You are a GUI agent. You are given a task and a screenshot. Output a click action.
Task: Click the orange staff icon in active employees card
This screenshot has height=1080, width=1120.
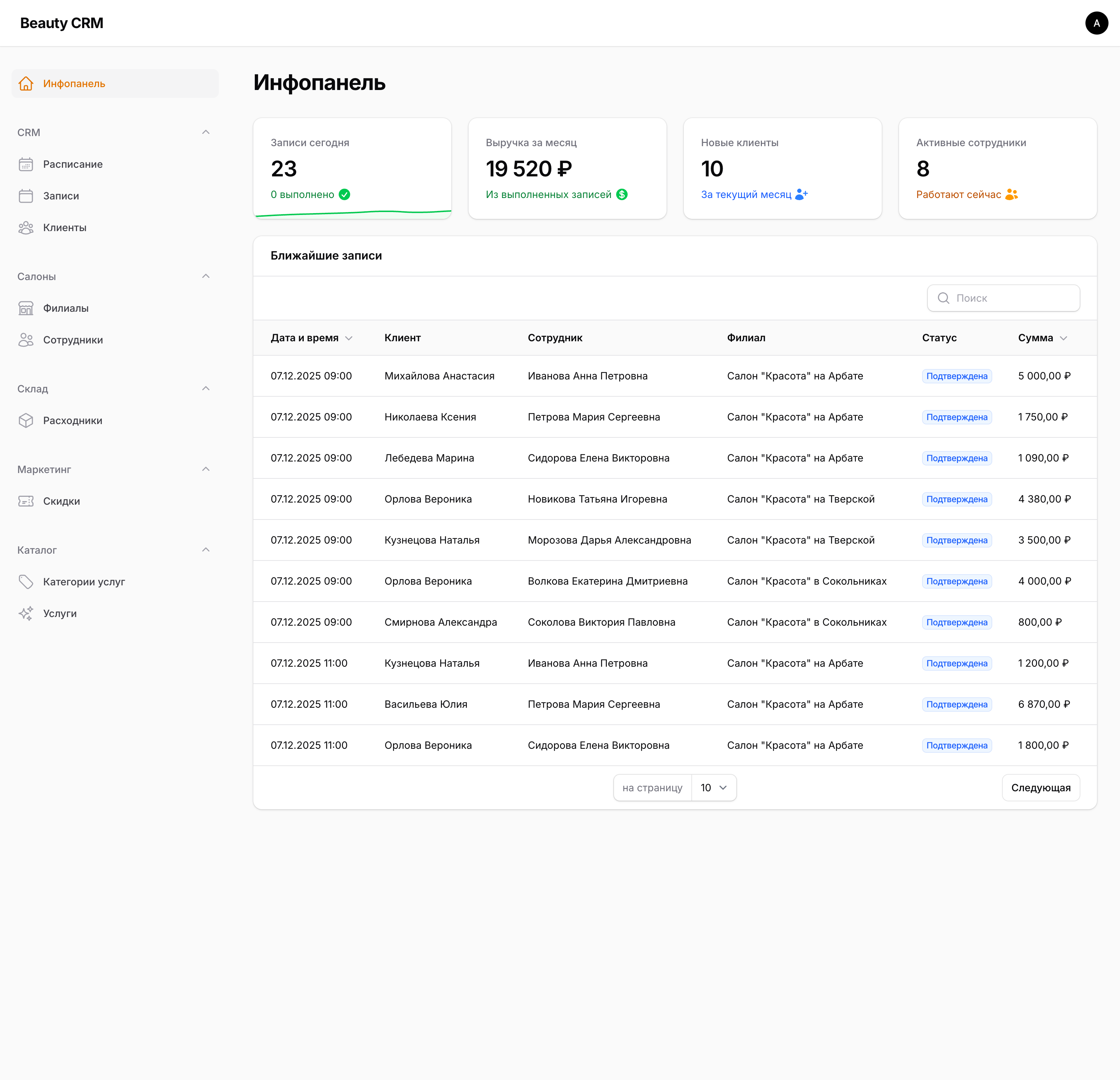pos(1011,194)
